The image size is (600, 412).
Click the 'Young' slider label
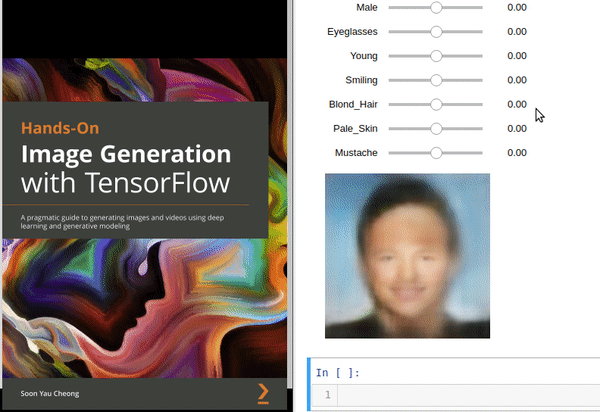pos(364,56)
